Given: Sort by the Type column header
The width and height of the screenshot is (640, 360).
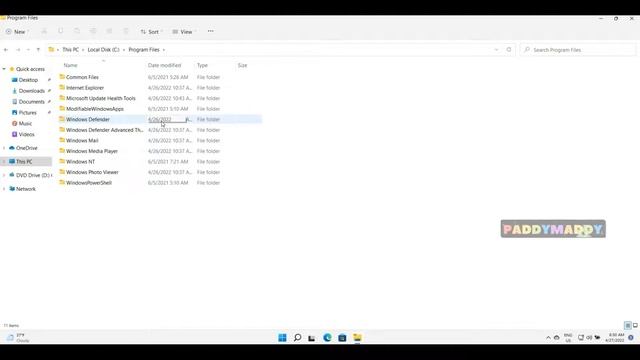Looking at the screenshot, I should tap(202, 65).
